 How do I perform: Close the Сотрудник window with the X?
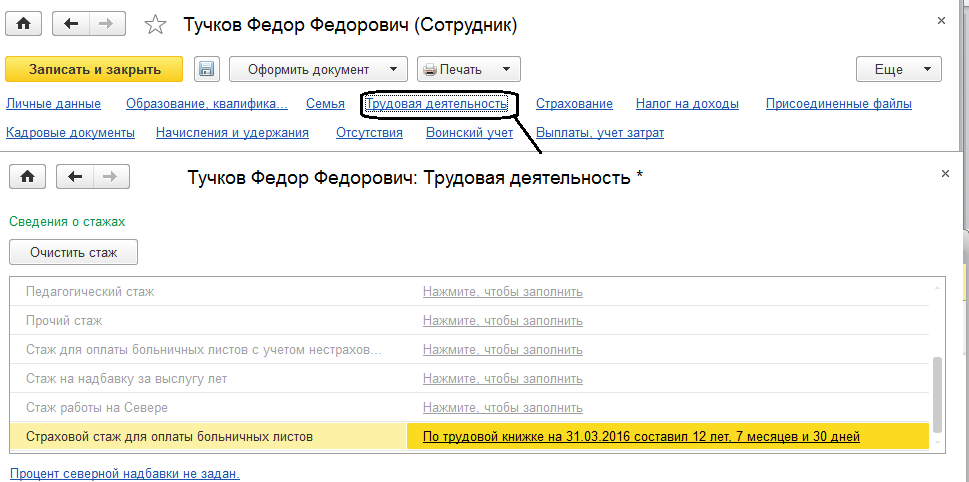coord(941,21)
